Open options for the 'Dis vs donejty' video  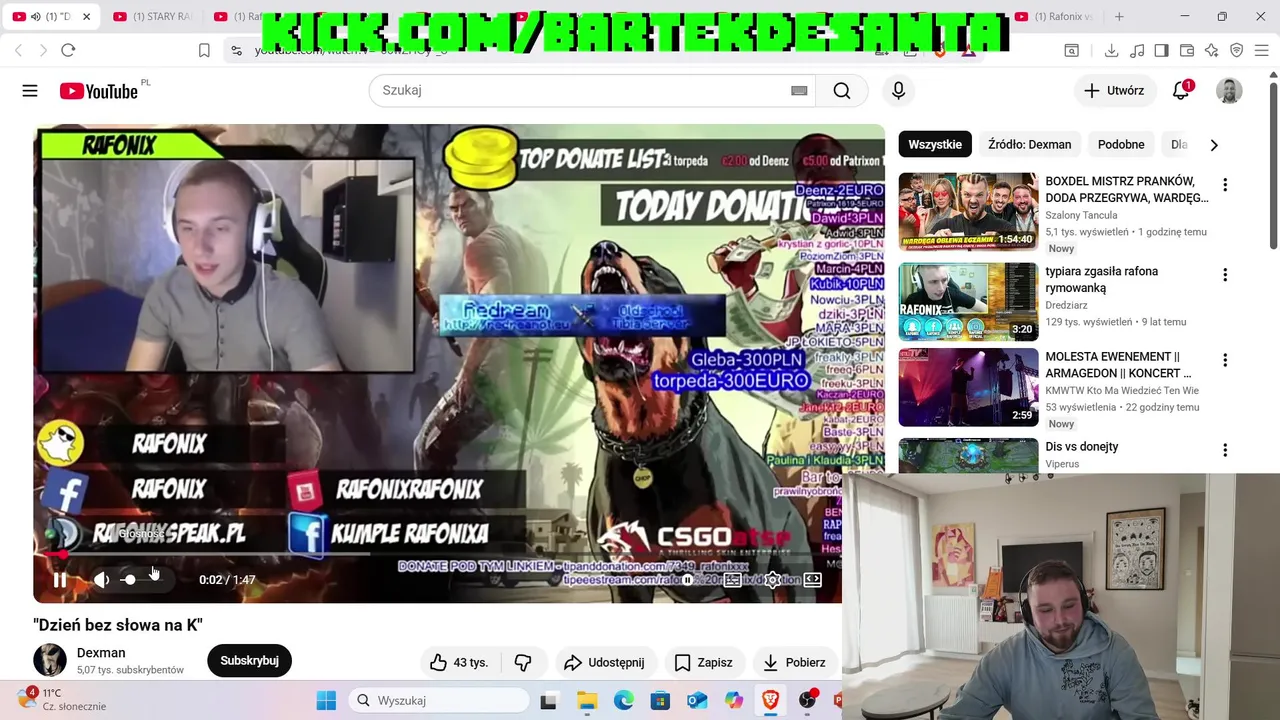[x=1225, y=450]
